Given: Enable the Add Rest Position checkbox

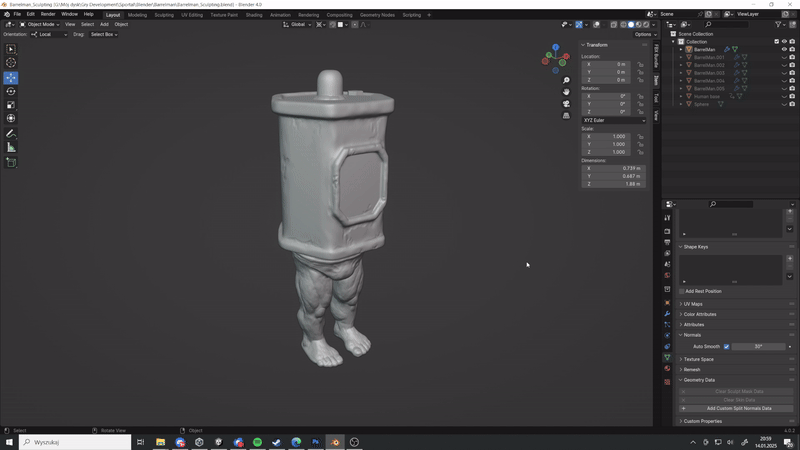Looking at the screenshot, I should (682, 291).
